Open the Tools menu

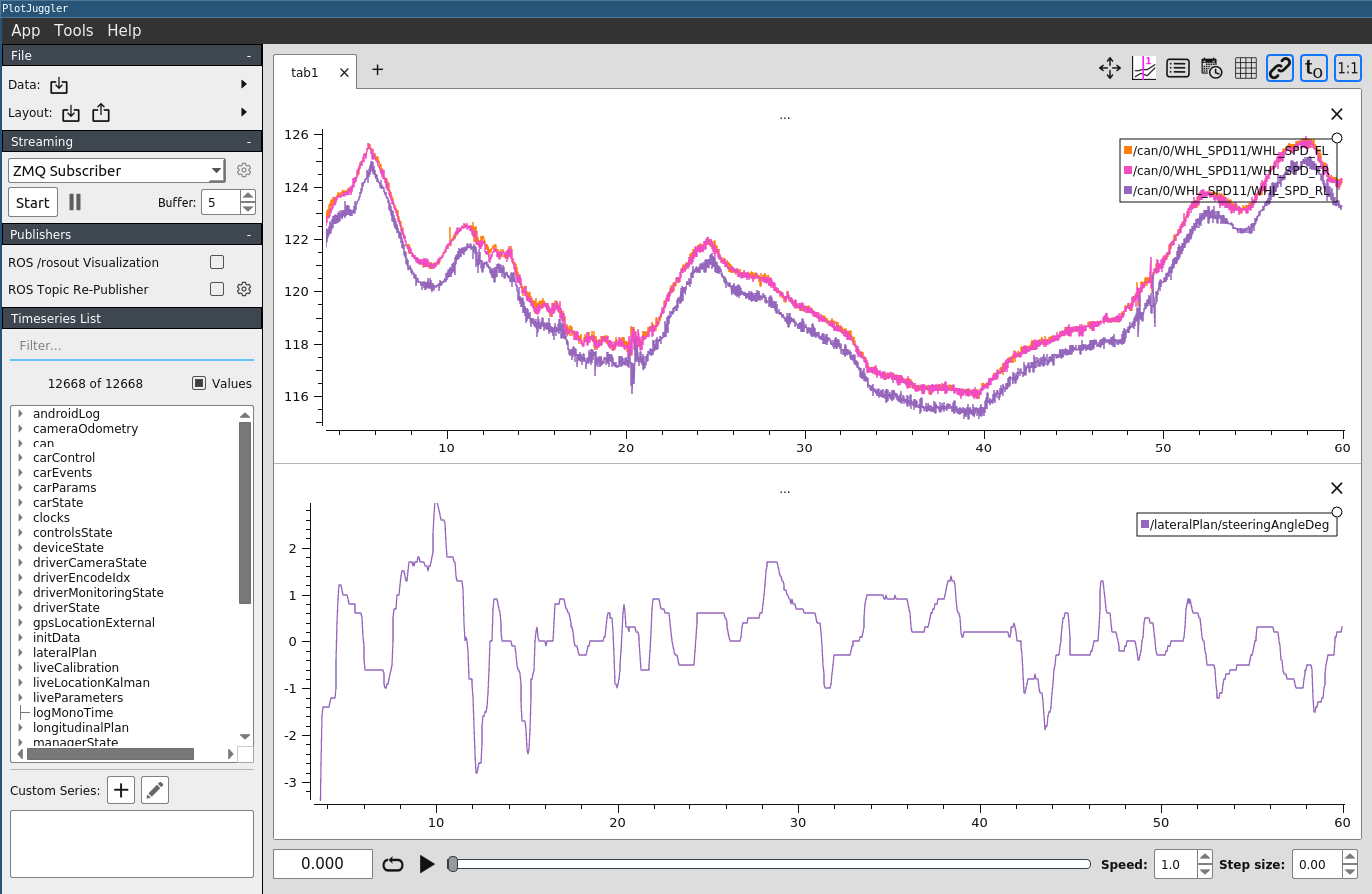pos(74,30)
